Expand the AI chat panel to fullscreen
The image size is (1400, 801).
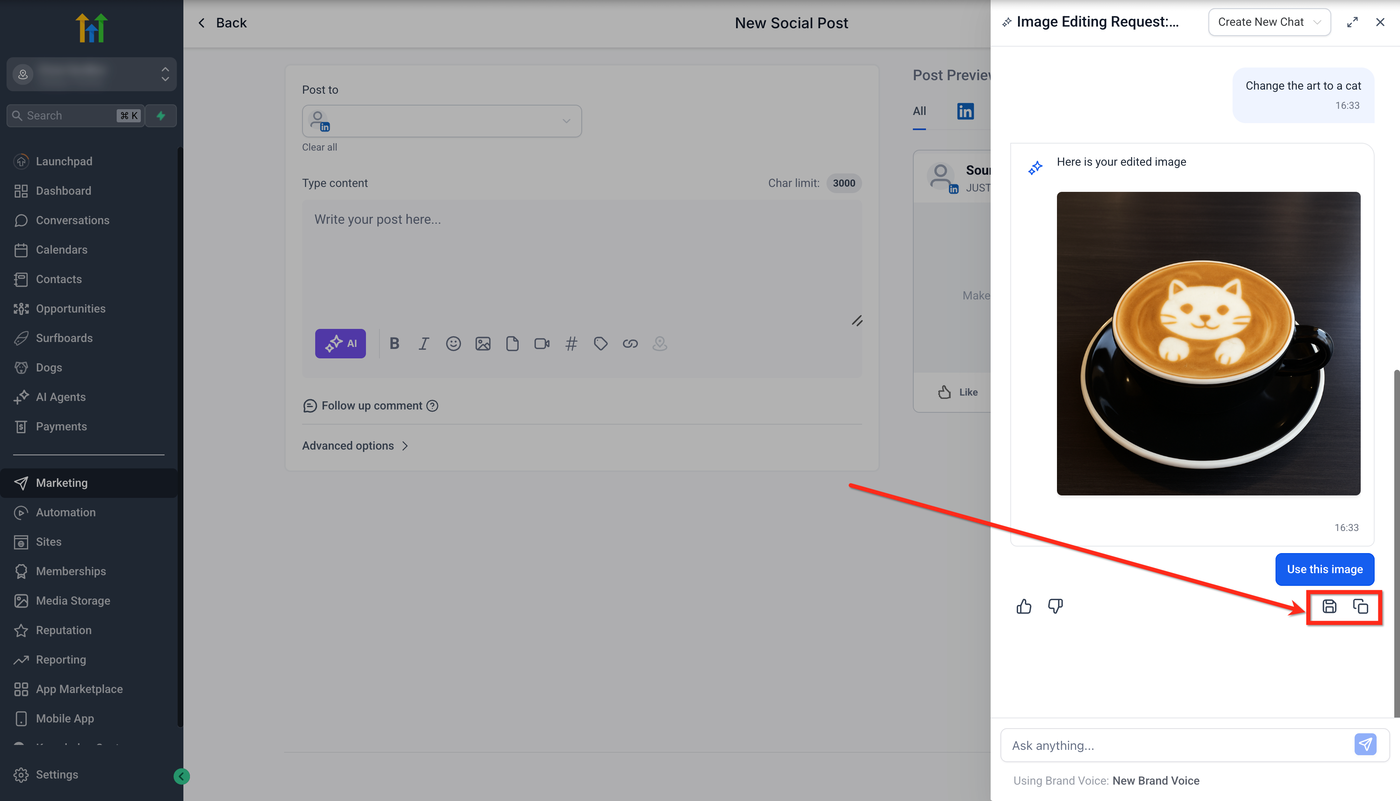pyautogui.click(x=1352, y=22)
